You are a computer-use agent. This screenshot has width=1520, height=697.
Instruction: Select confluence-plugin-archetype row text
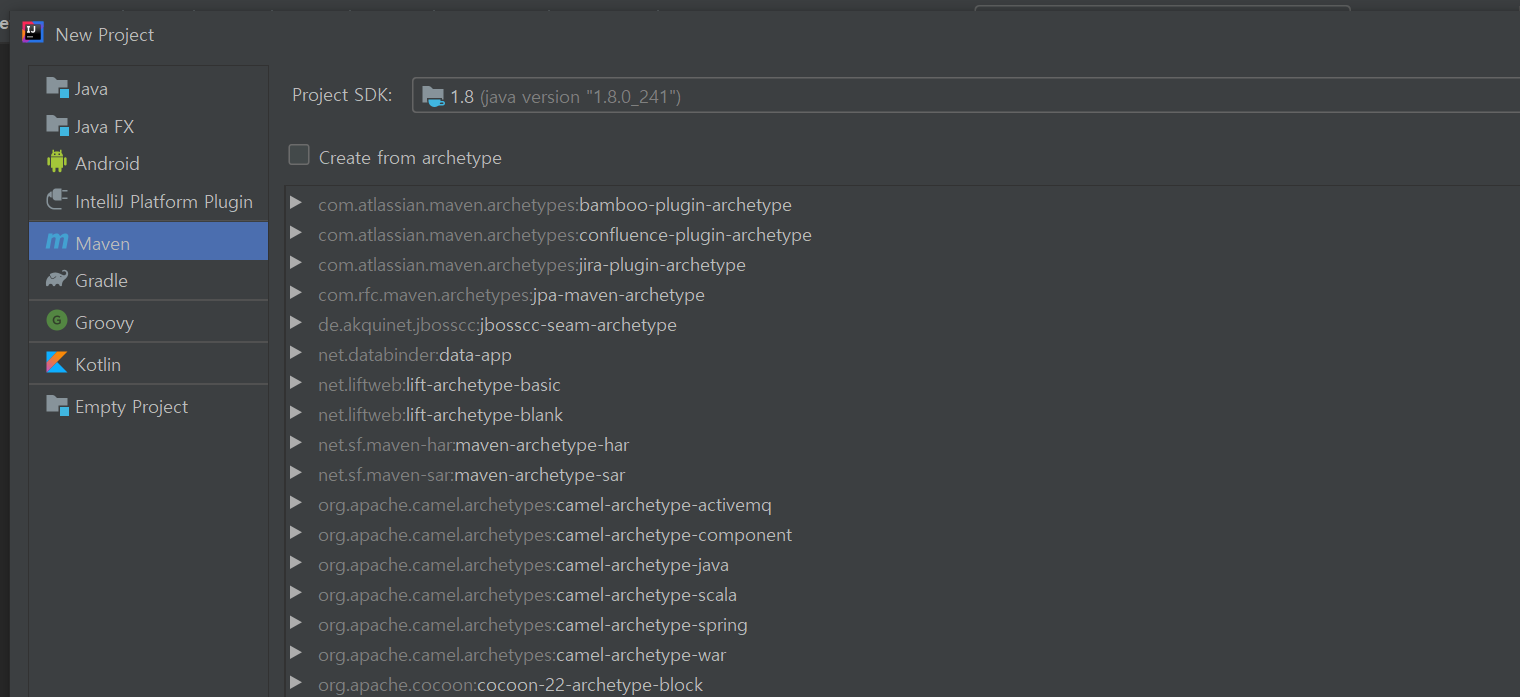point(565,235)
